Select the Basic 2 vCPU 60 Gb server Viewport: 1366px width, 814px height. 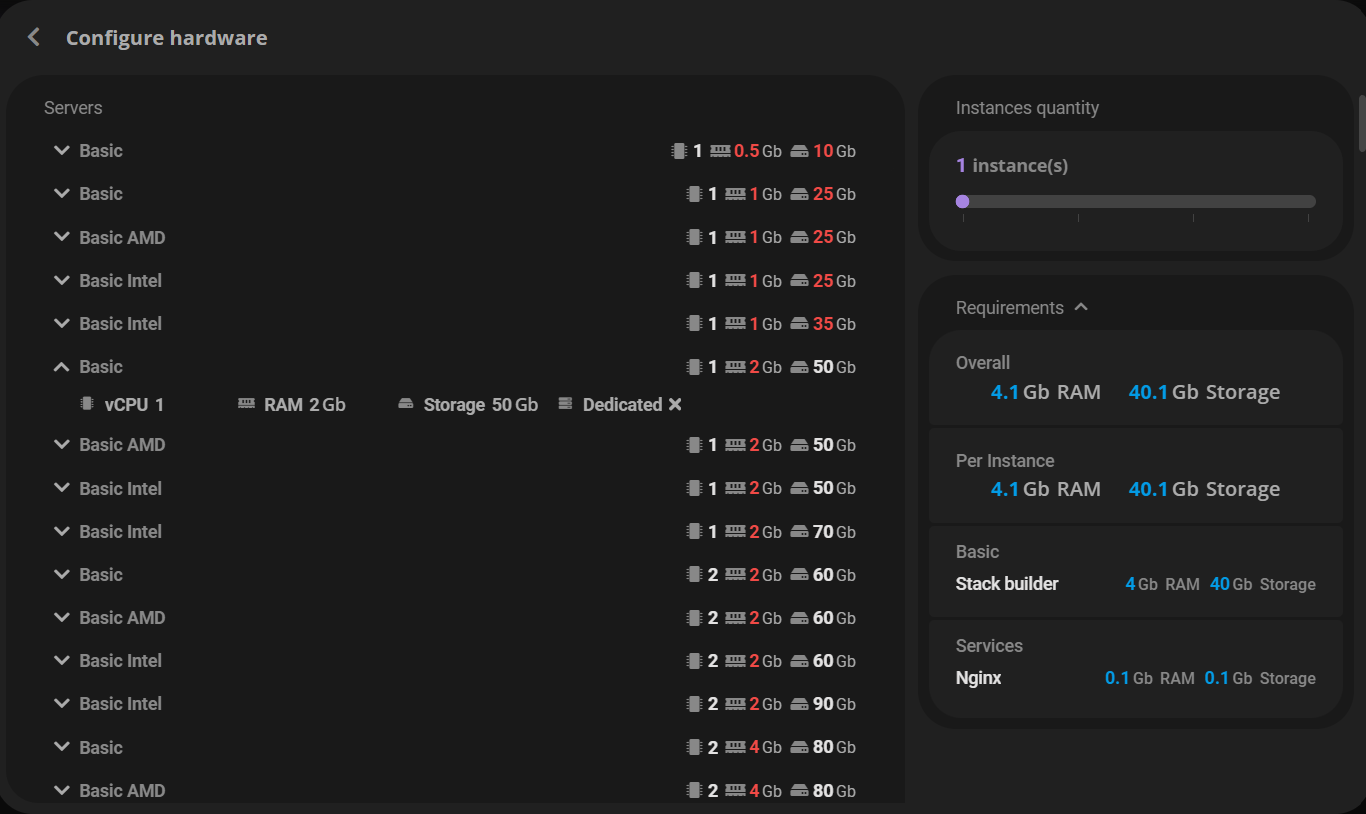[101, 575]
